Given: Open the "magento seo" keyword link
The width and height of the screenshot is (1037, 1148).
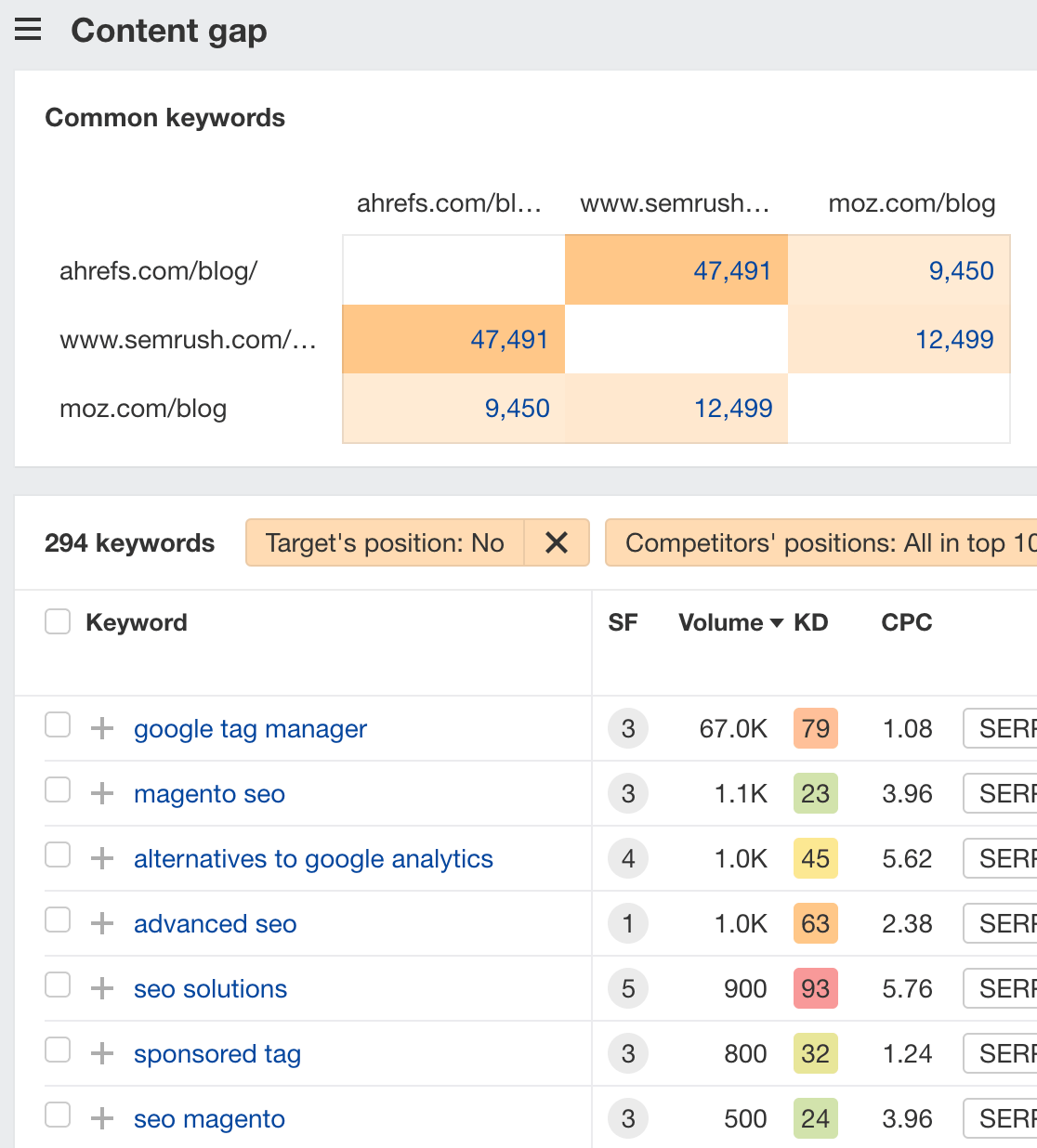Looking at the screenshot, I should [208, 793].
